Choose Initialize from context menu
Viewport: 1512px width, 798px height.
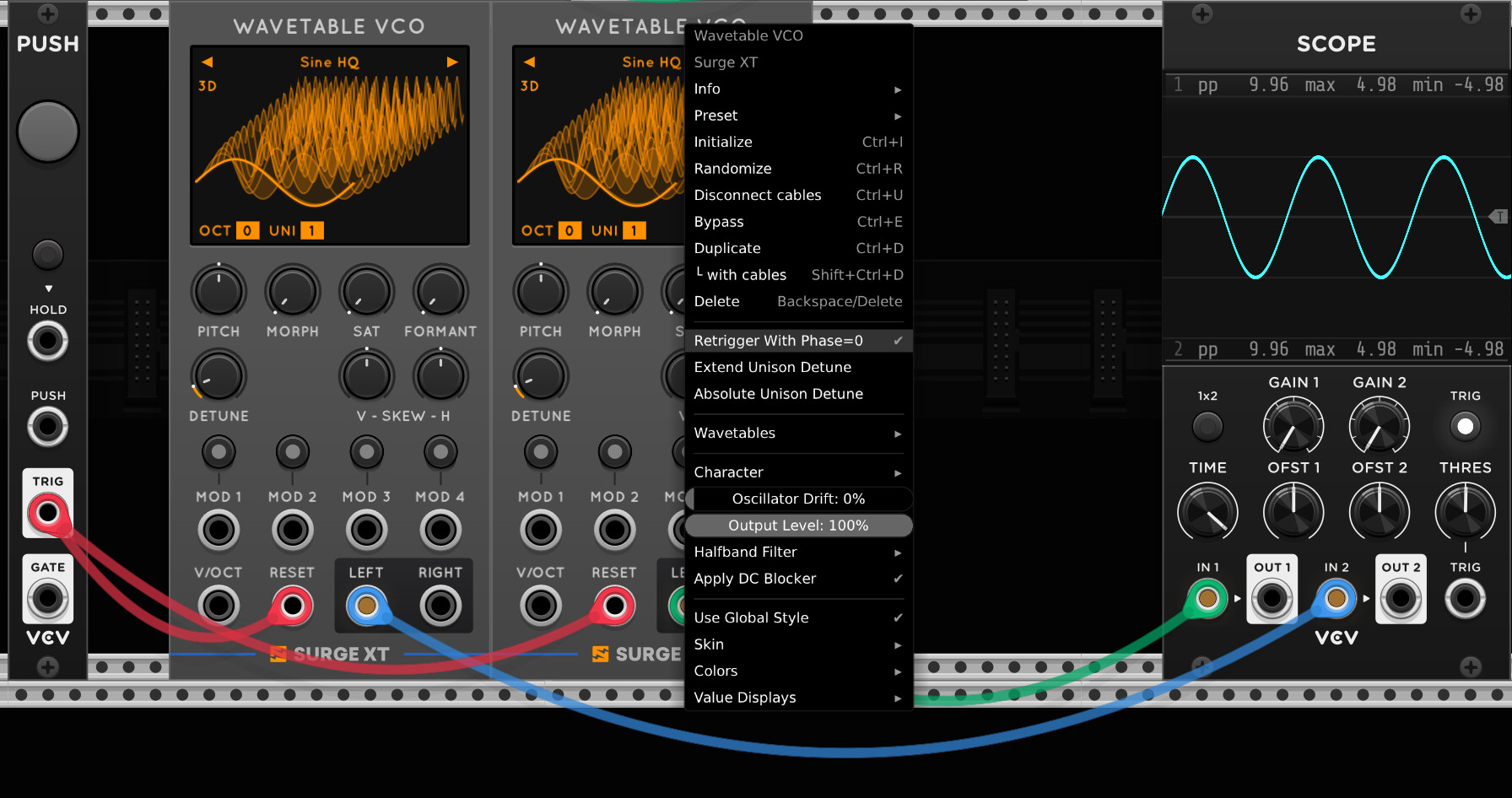click(798, 142)
